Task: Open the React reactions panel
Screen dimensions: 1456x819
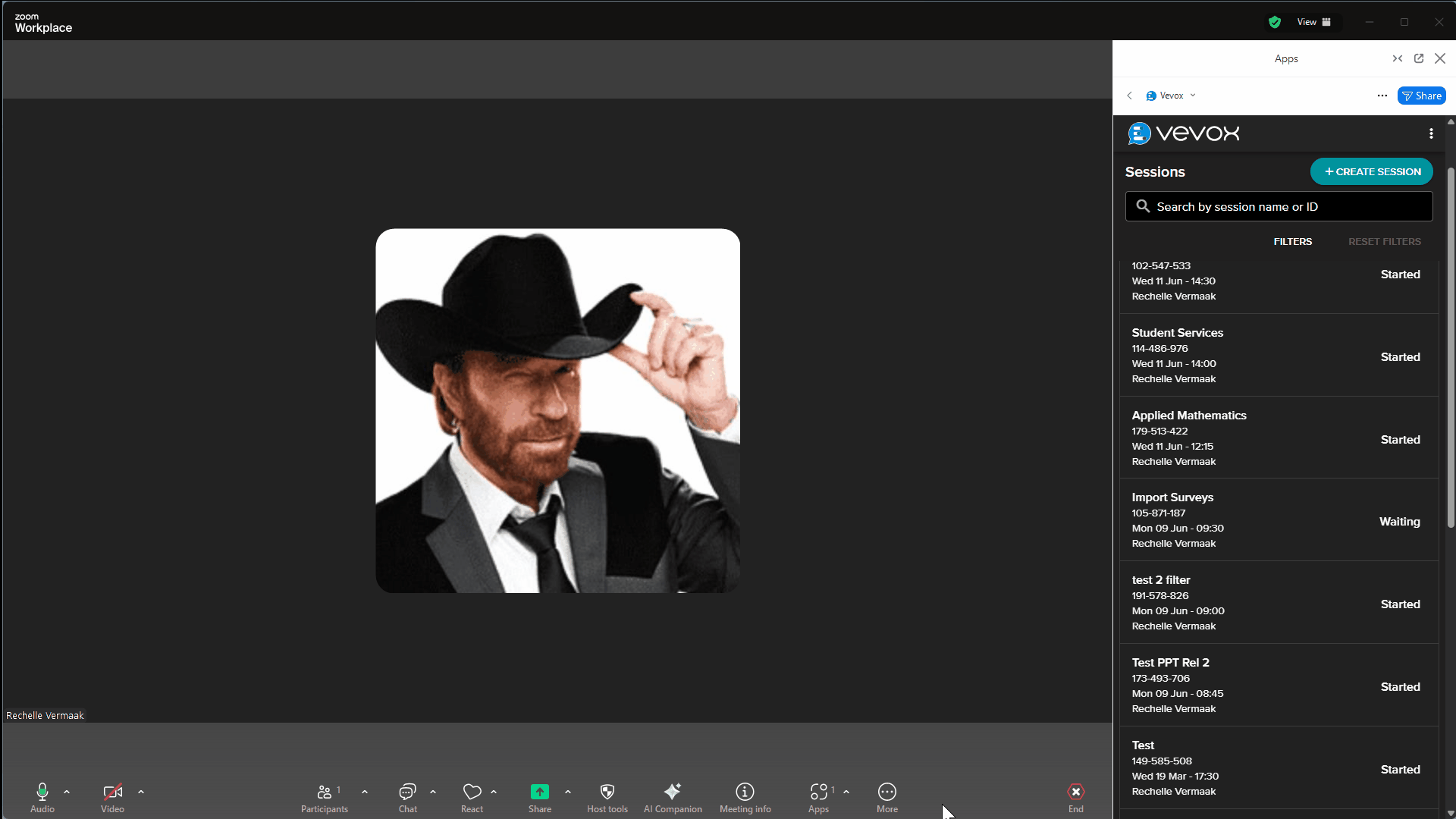Action: click(x=471, y=792)
